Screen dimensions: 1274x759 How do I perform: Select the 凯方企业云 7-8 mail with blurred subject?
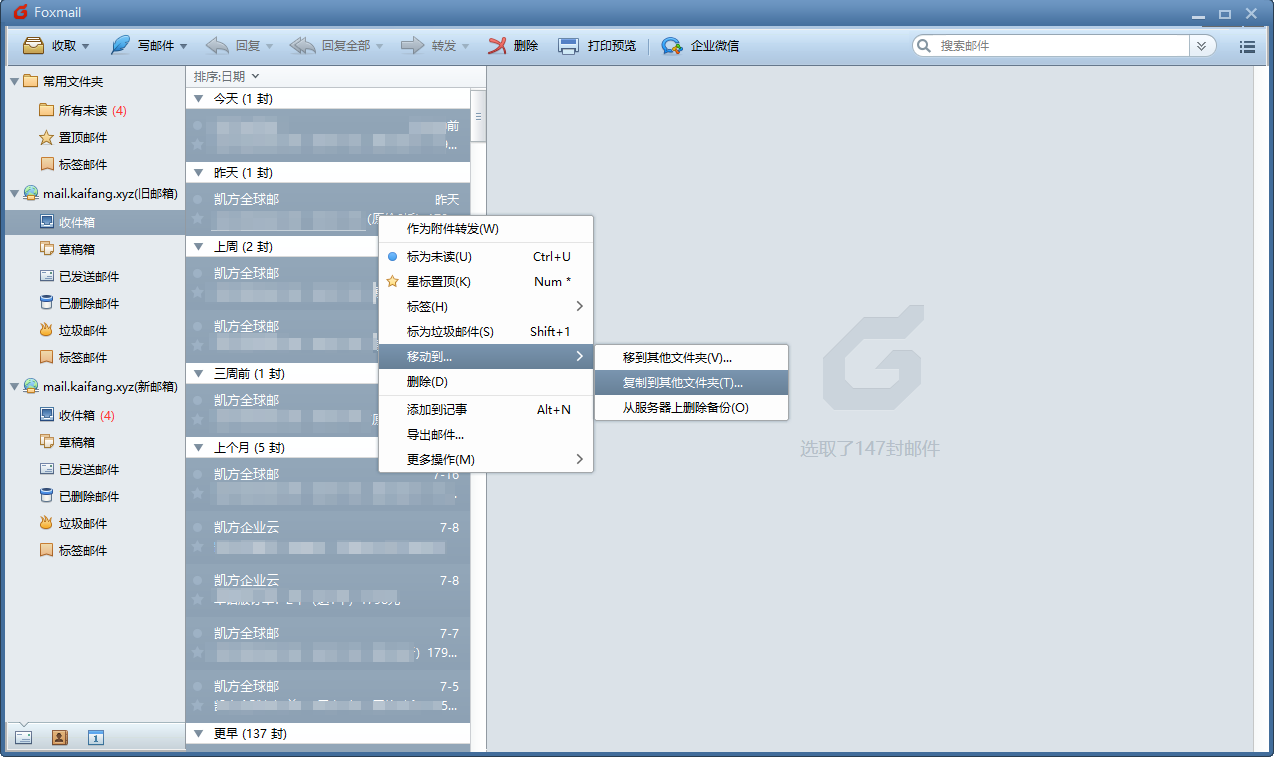(x=328, y=537)
